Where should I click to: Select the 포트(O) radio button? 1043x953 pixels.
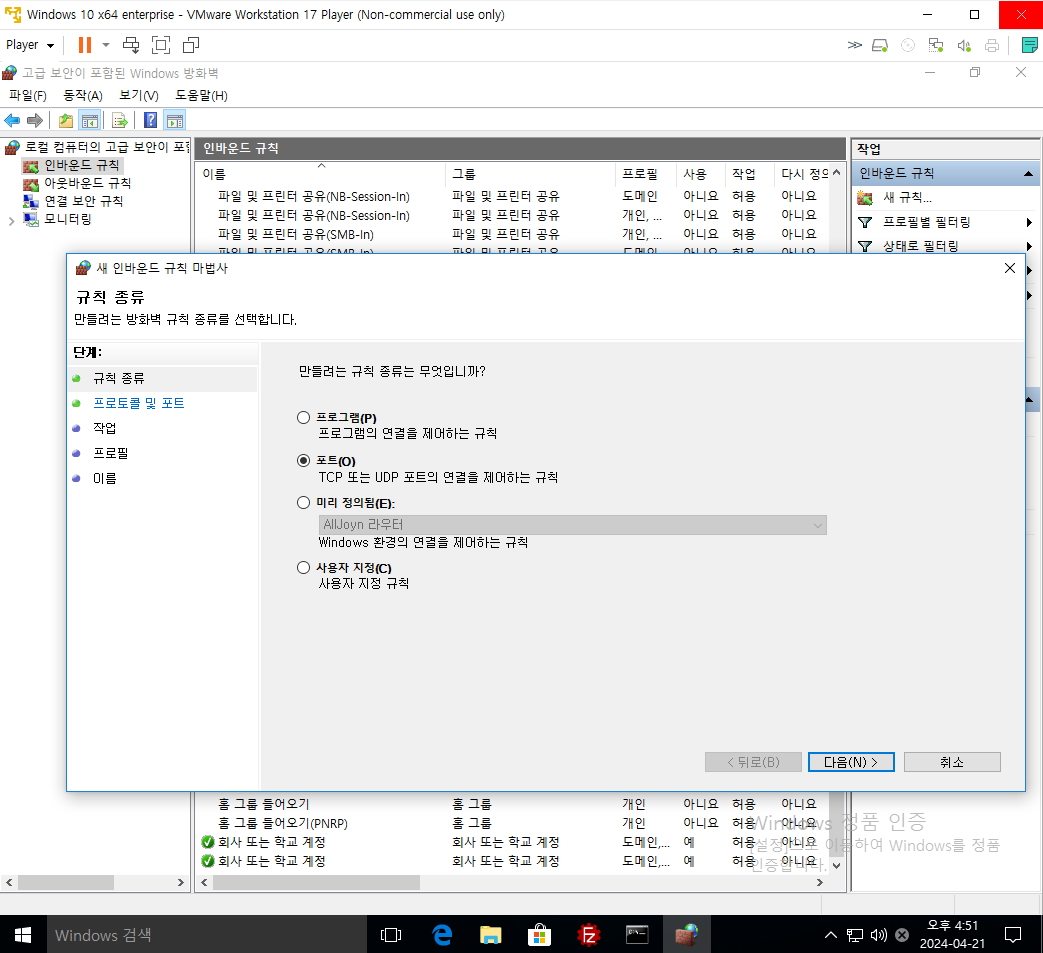pos(303,460)
